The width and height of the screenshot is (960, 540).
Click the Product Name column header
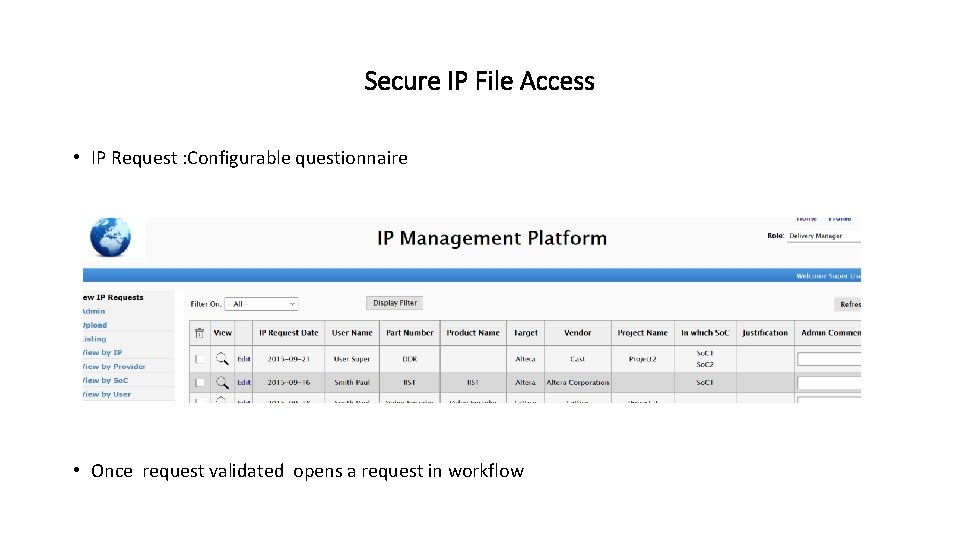(x=473, y=333)
